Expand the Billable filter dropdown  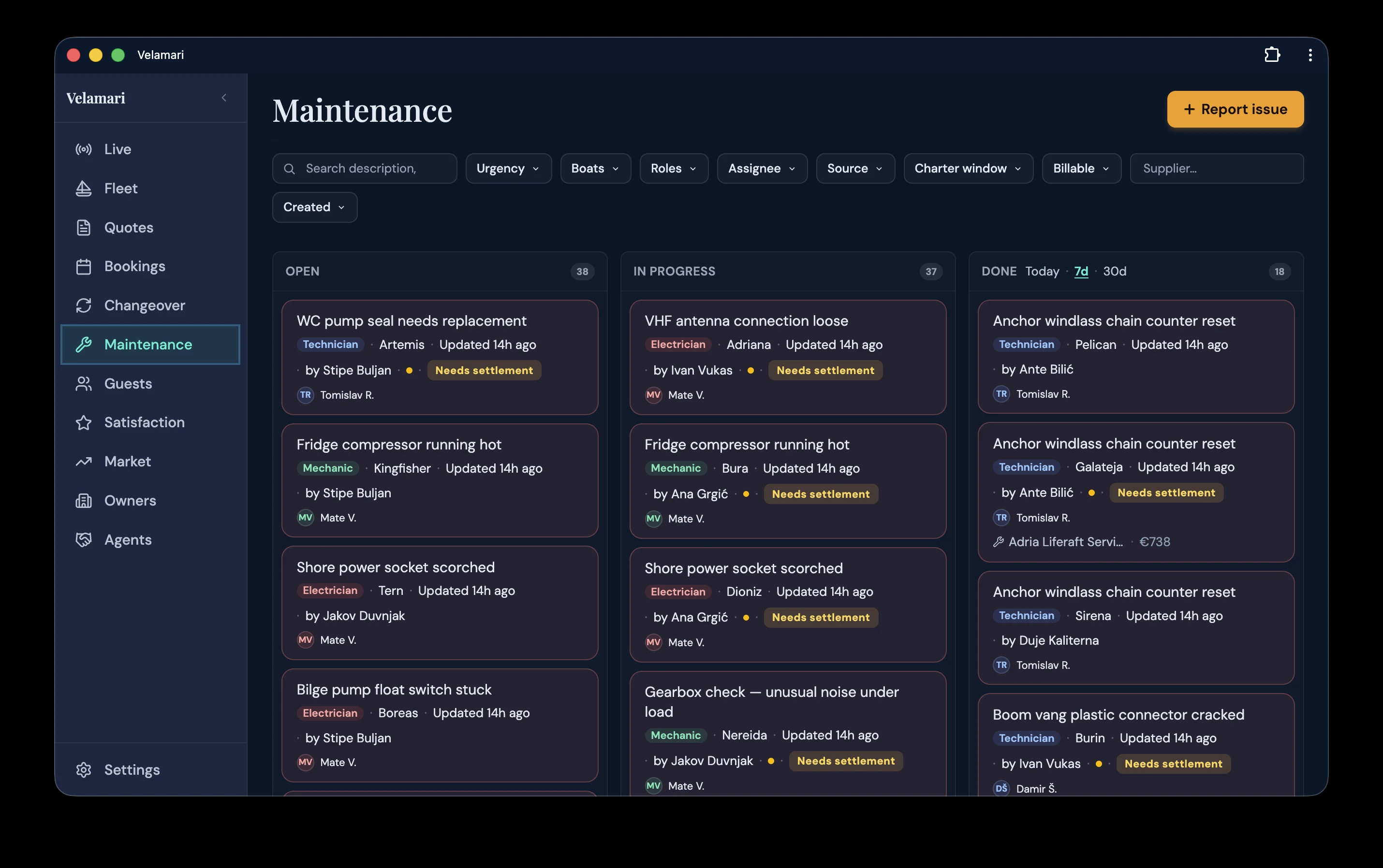(1081, 168)
